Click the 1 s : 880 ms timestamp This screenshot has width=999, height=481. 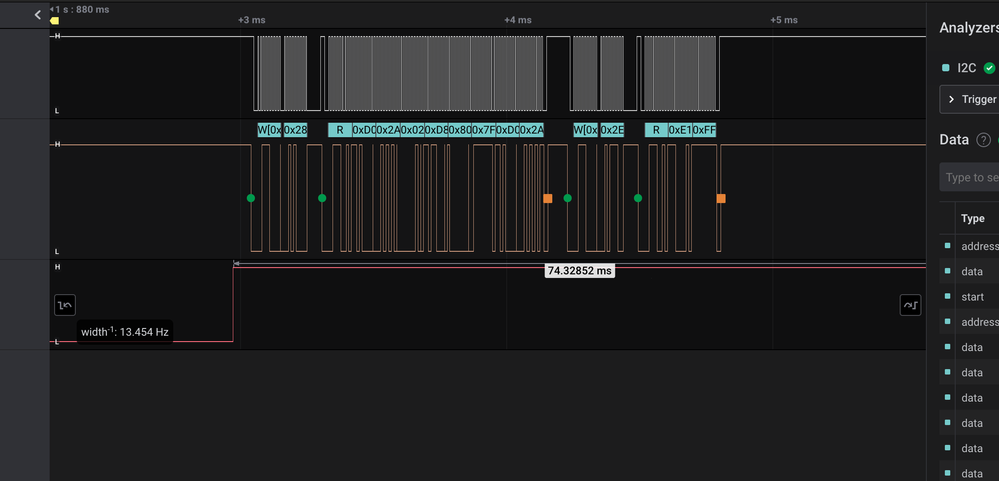coord(82,10)
